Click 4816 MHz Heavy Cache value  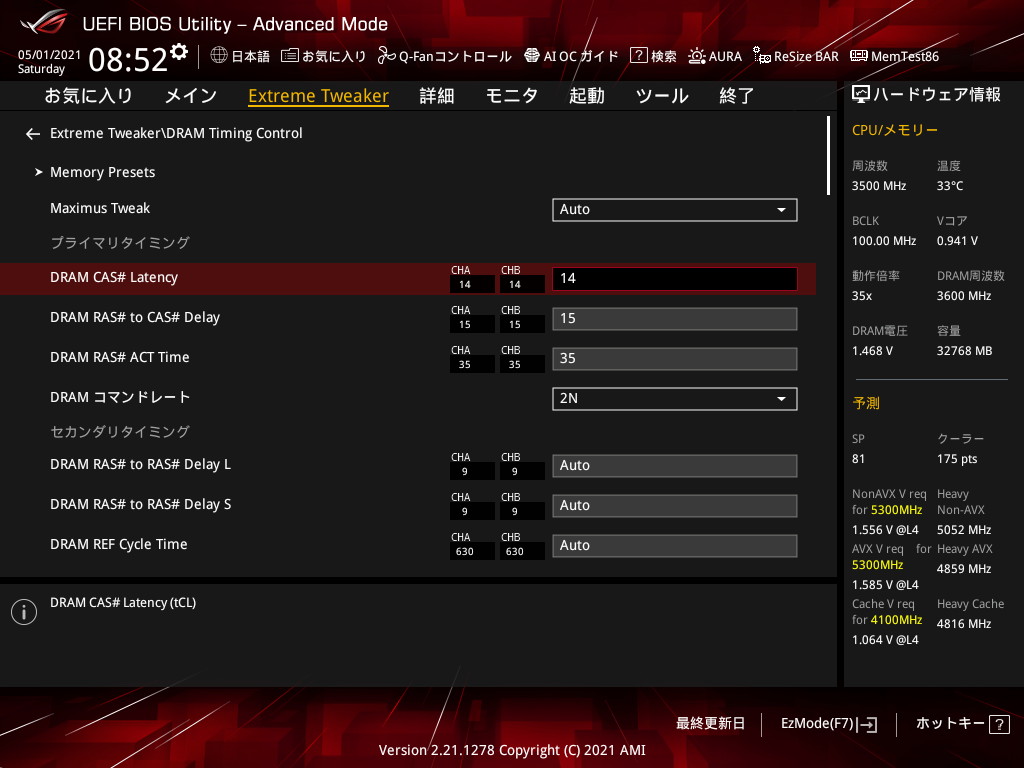pyautogui.click(x=964, y=624)
